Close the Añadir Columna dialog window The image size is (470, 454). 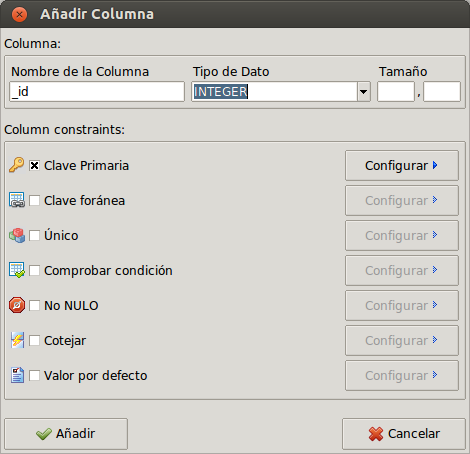click(19, 14)
